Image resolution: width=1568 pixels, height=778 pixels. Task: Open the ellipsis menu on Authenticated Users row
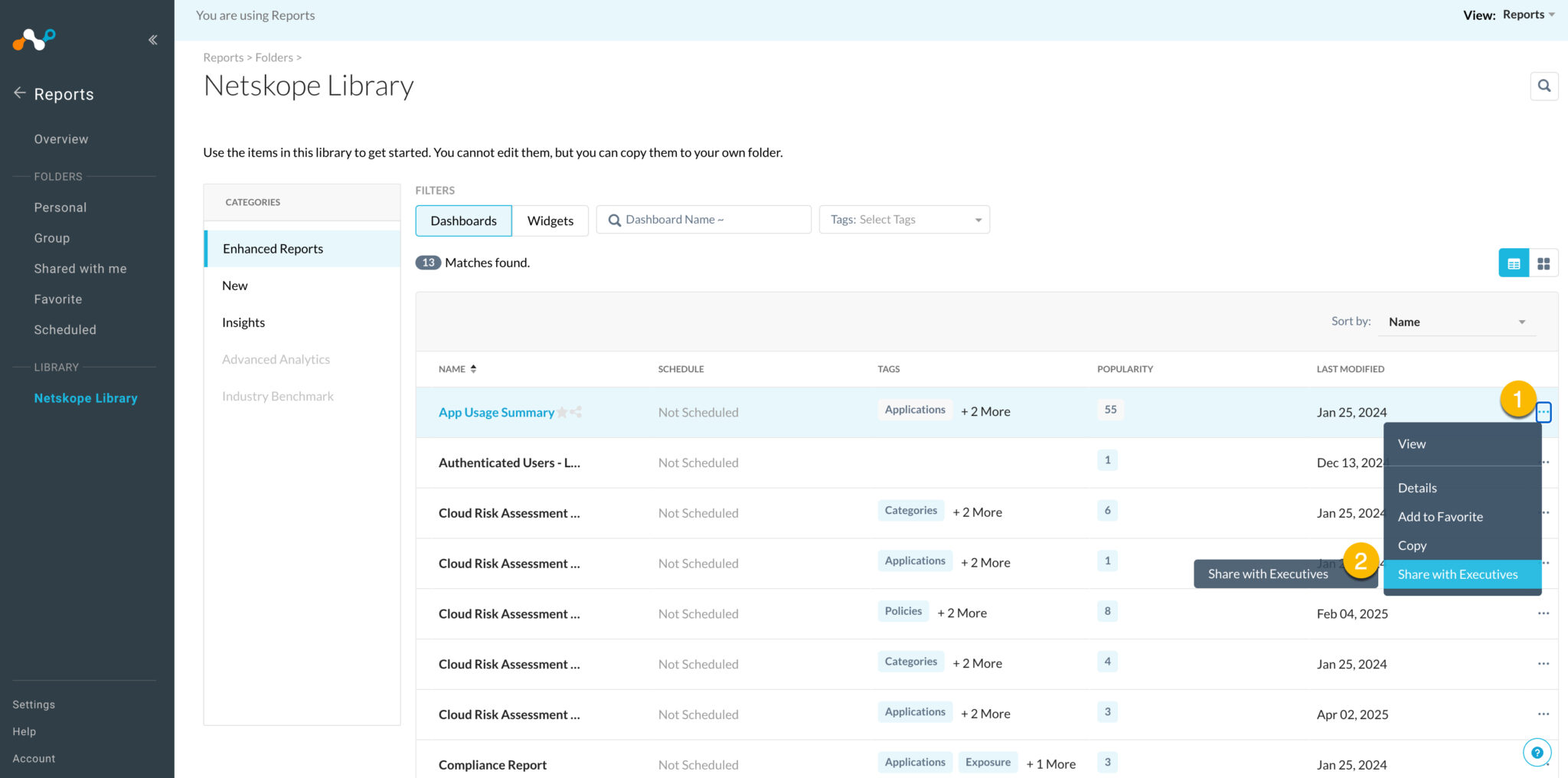(1544, 463)
